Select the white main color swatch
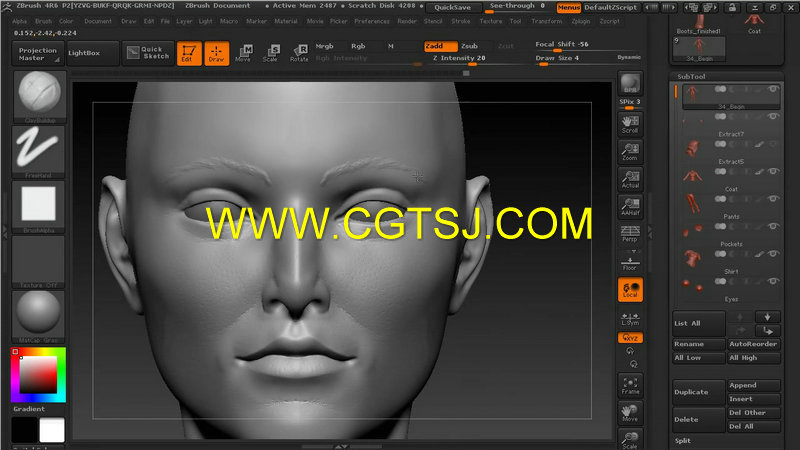The width and height of the screenshot is (800, 450). click(x=52, y=430)
